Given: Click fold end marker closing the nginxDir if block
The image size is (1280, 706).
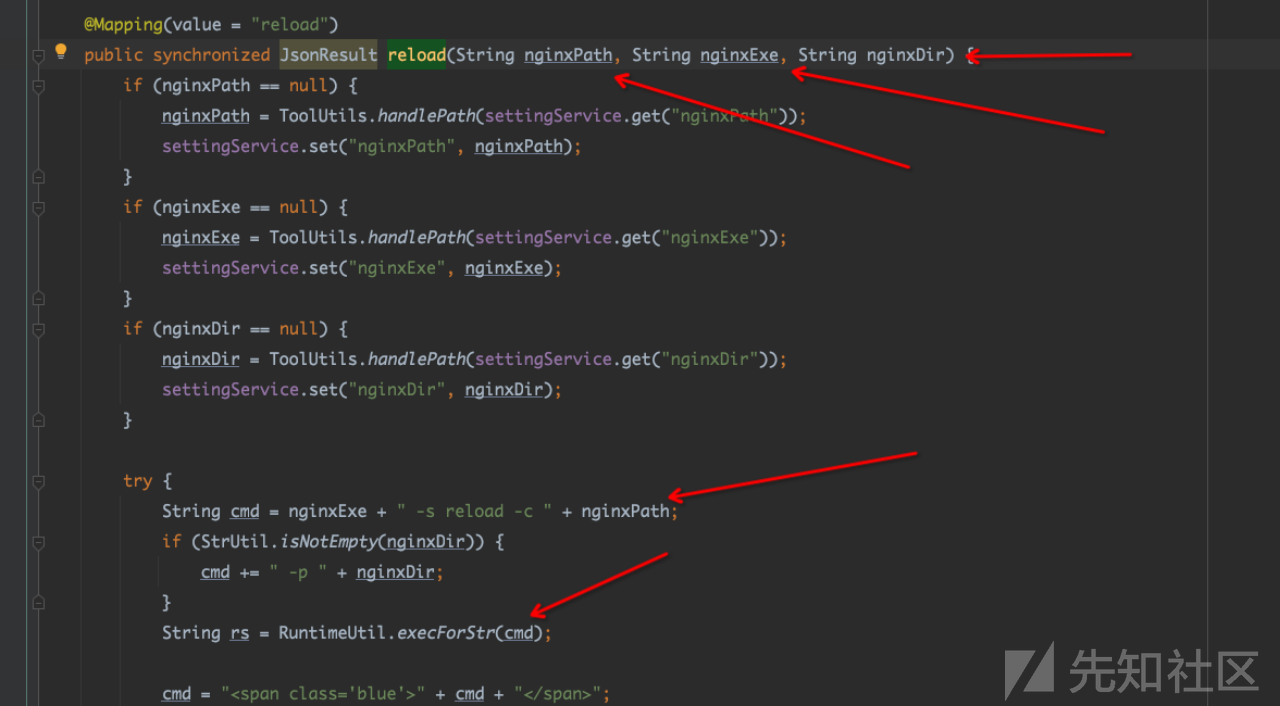Looking at the screenshot, I should (x=38, y=420).
